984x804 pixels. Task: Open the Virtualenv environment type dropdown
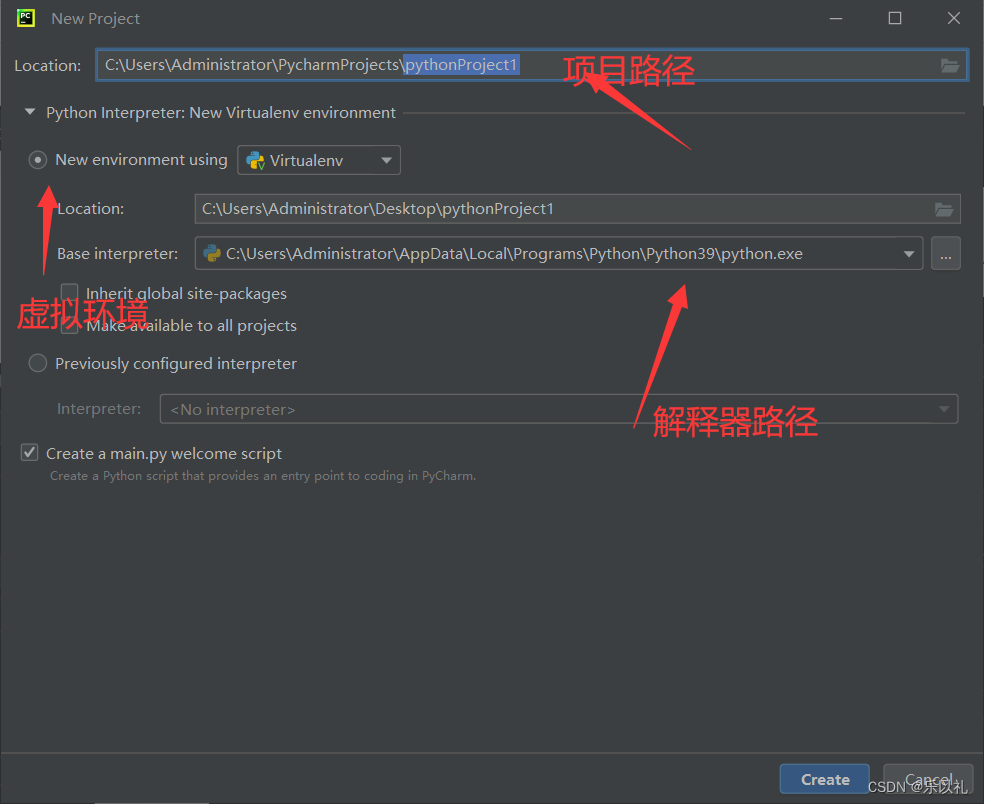[x=319, y=160]
